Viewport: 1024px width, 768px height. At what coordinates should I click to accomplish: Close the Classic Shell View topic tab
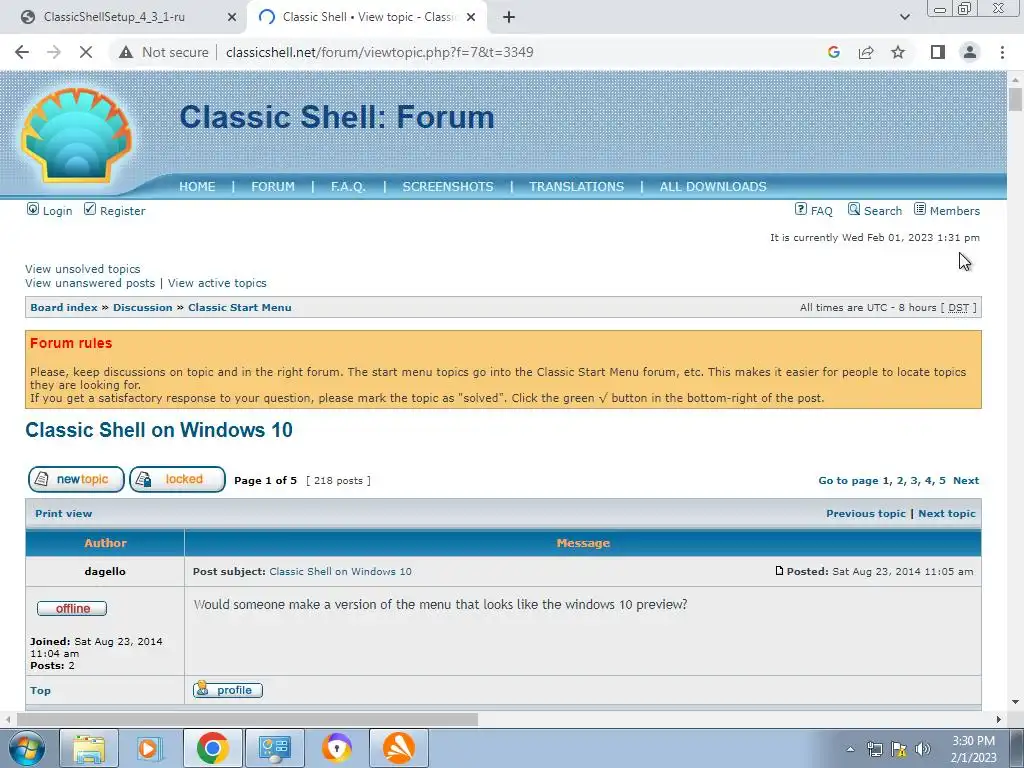click(x=471, y=17)
